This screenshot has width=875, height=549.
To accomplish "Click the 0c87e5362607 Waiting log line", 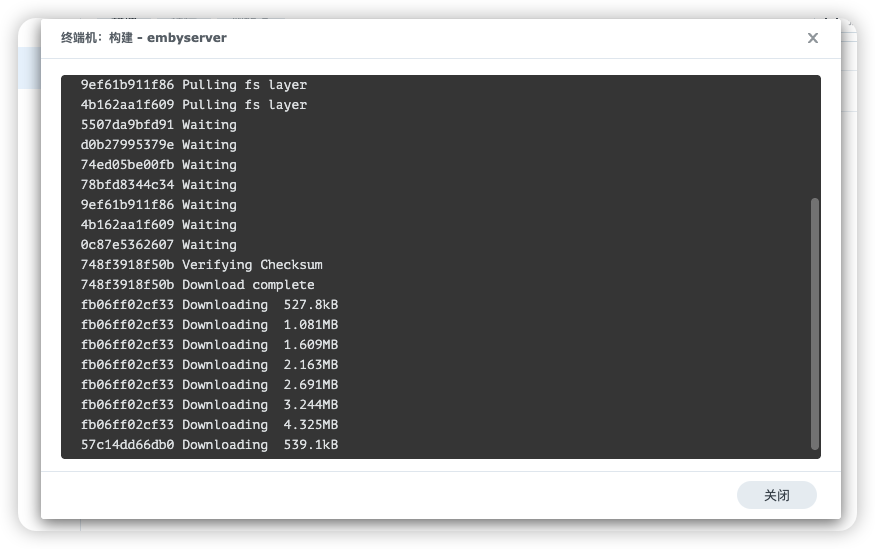I will [158, 244].
